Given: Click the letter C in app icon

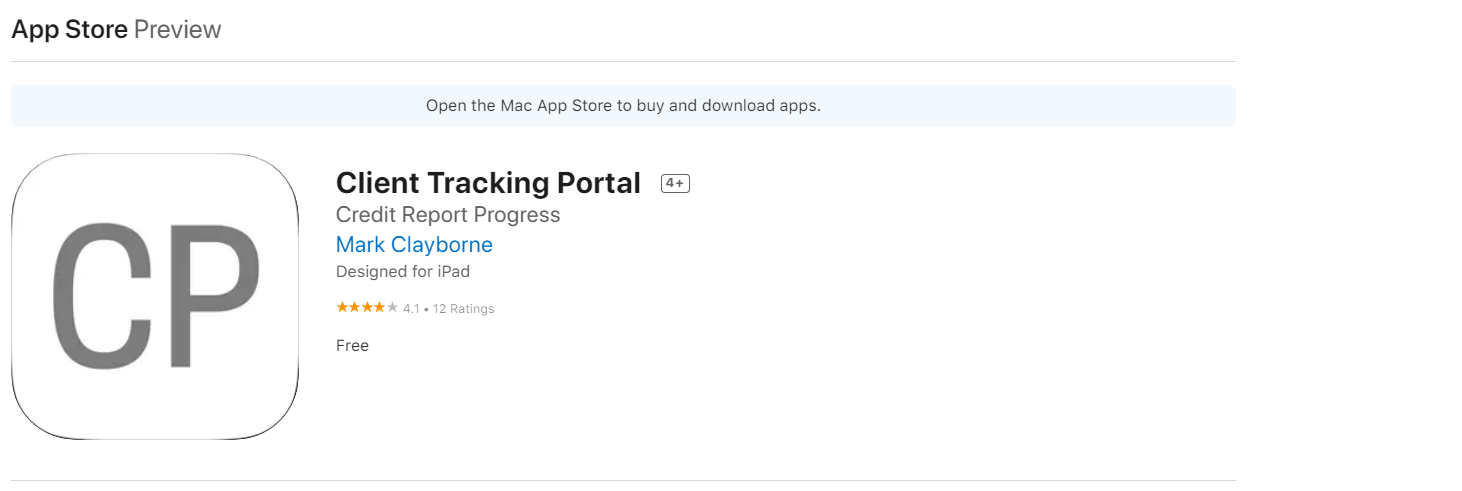Looking at the screenshot, I should click(x=102, y=296).
